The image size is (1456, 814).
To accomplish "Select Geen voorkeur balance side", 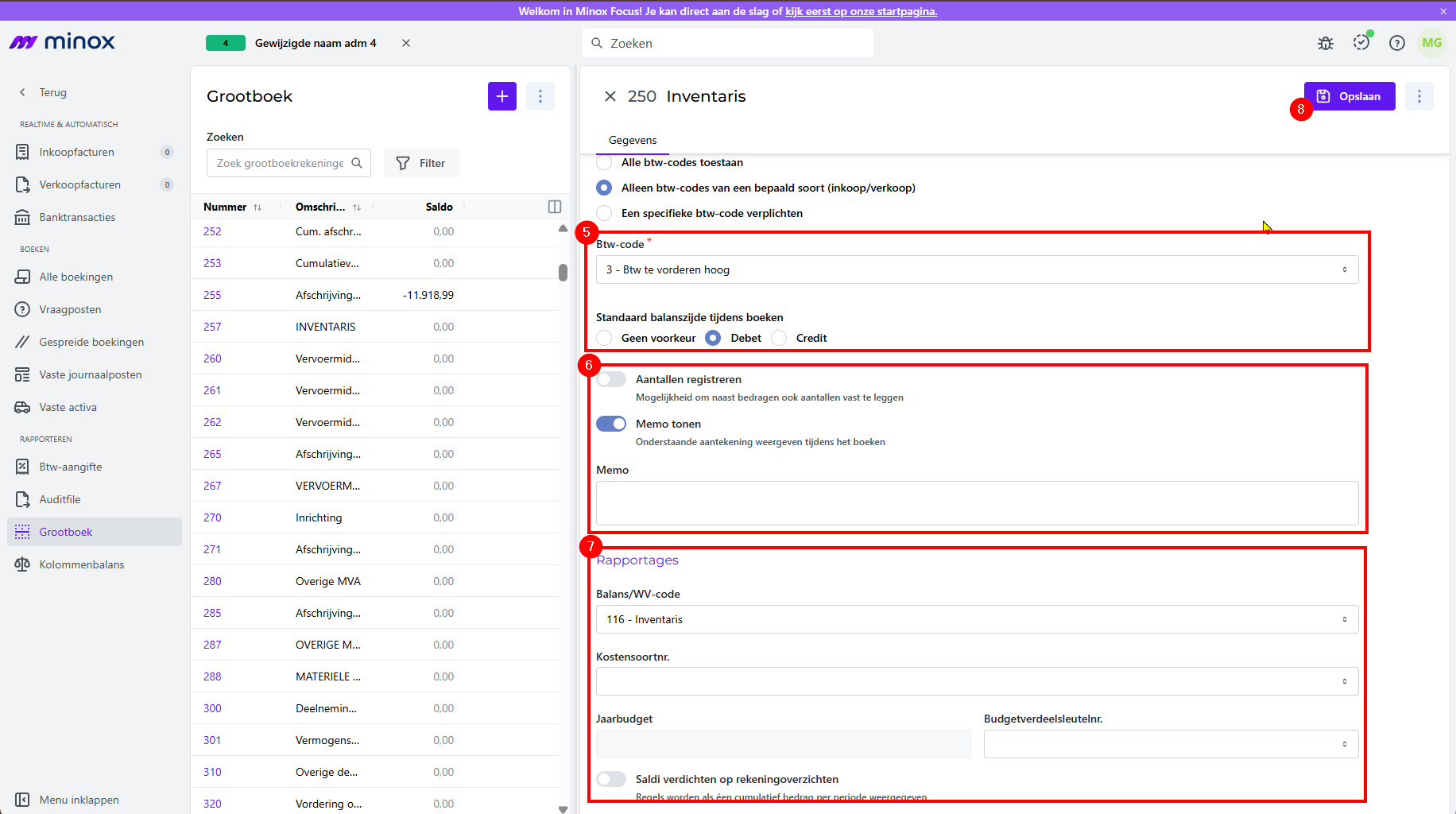I will point(604,338).
